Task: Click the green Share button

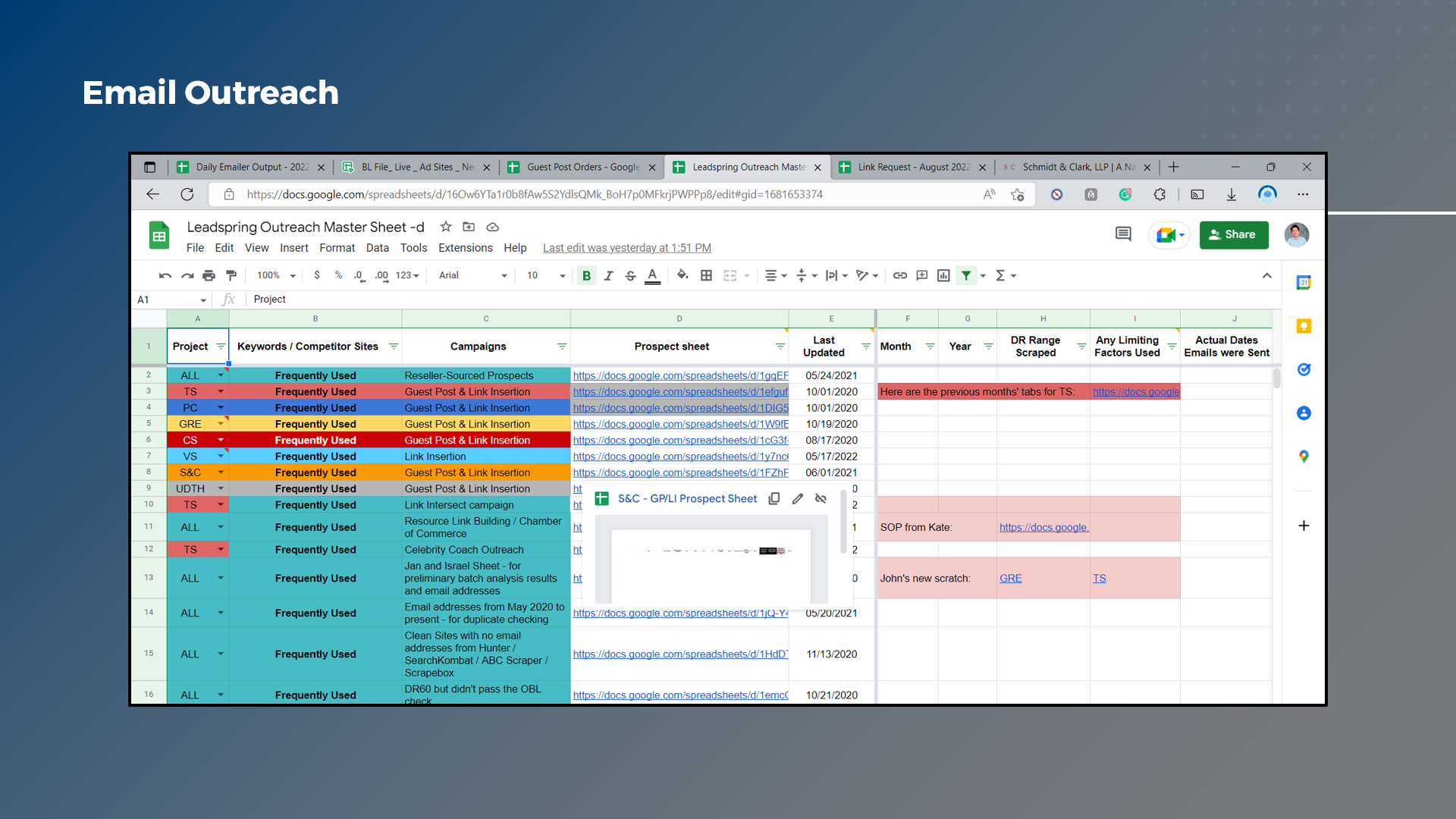Action: click(x=1233, y=234)
